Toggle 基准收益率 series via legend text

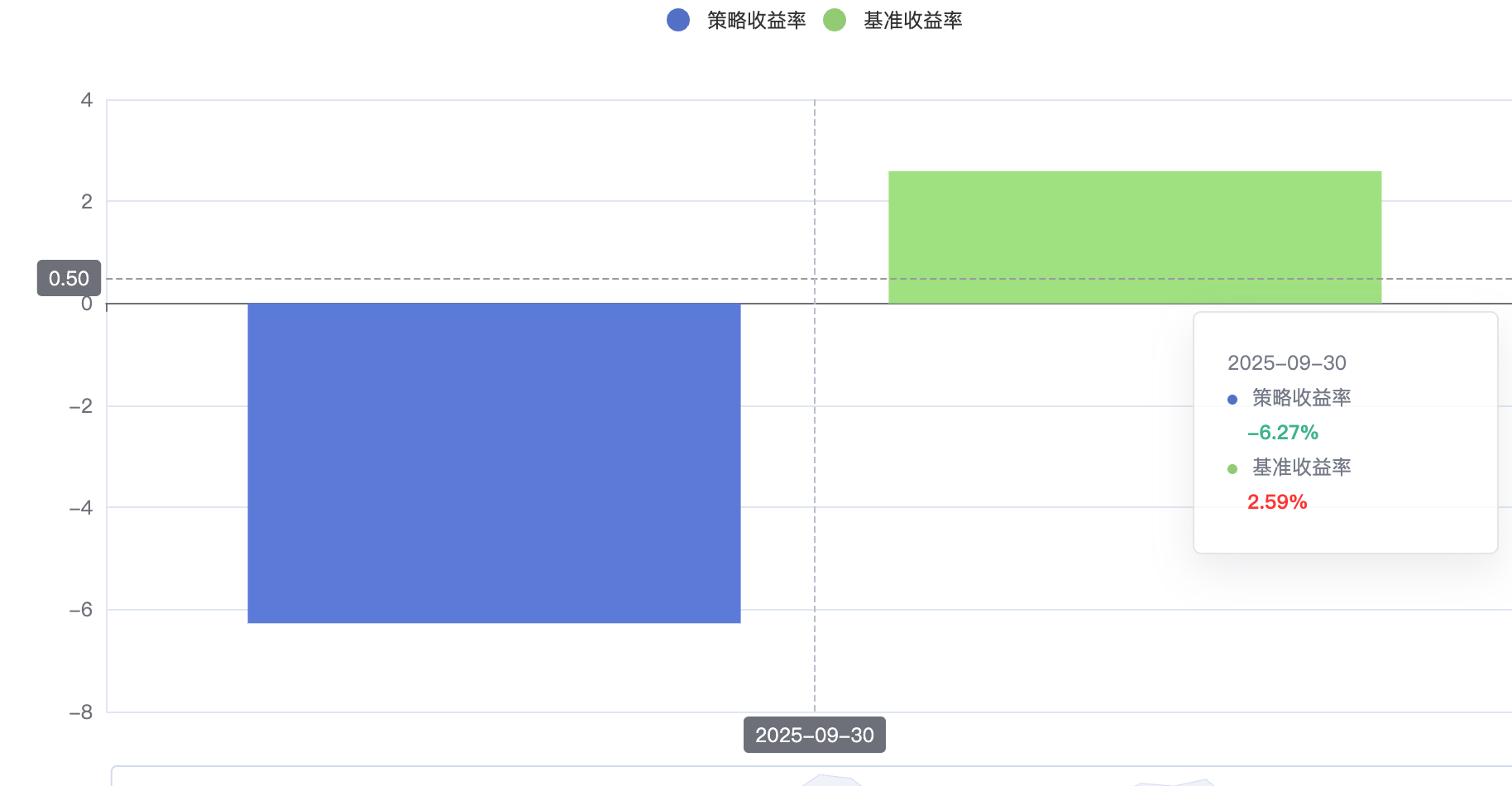[912, 21]
